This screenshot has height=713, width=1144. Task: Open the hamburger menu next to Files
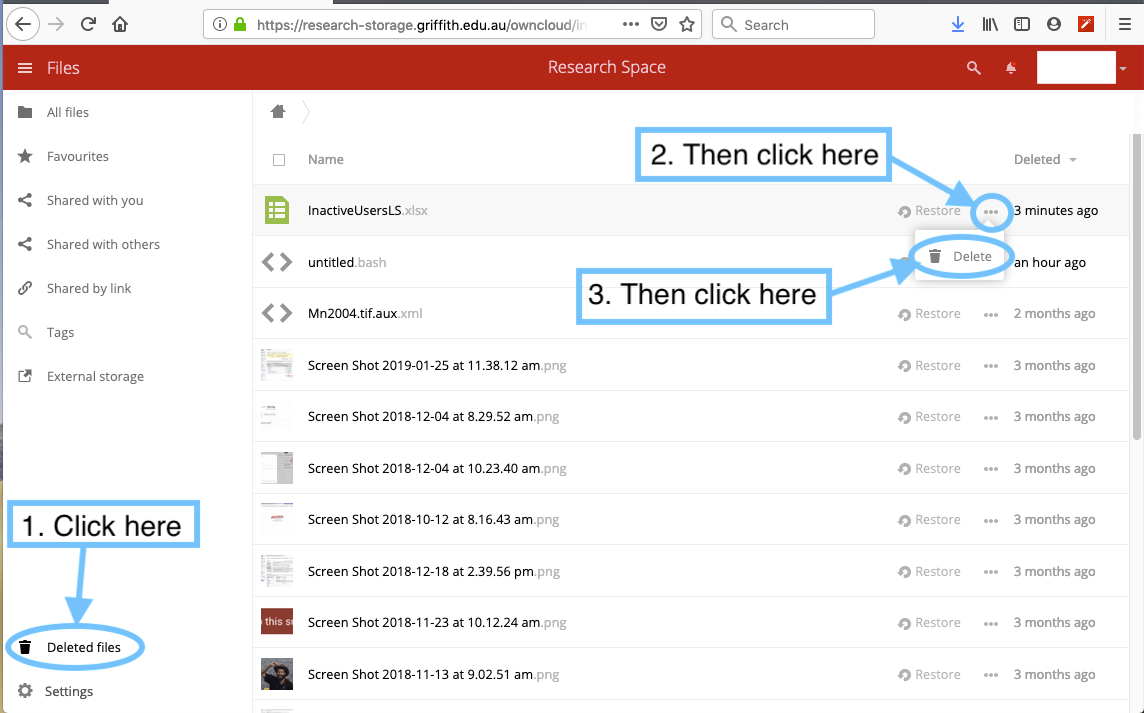click(x=25, y=68)
